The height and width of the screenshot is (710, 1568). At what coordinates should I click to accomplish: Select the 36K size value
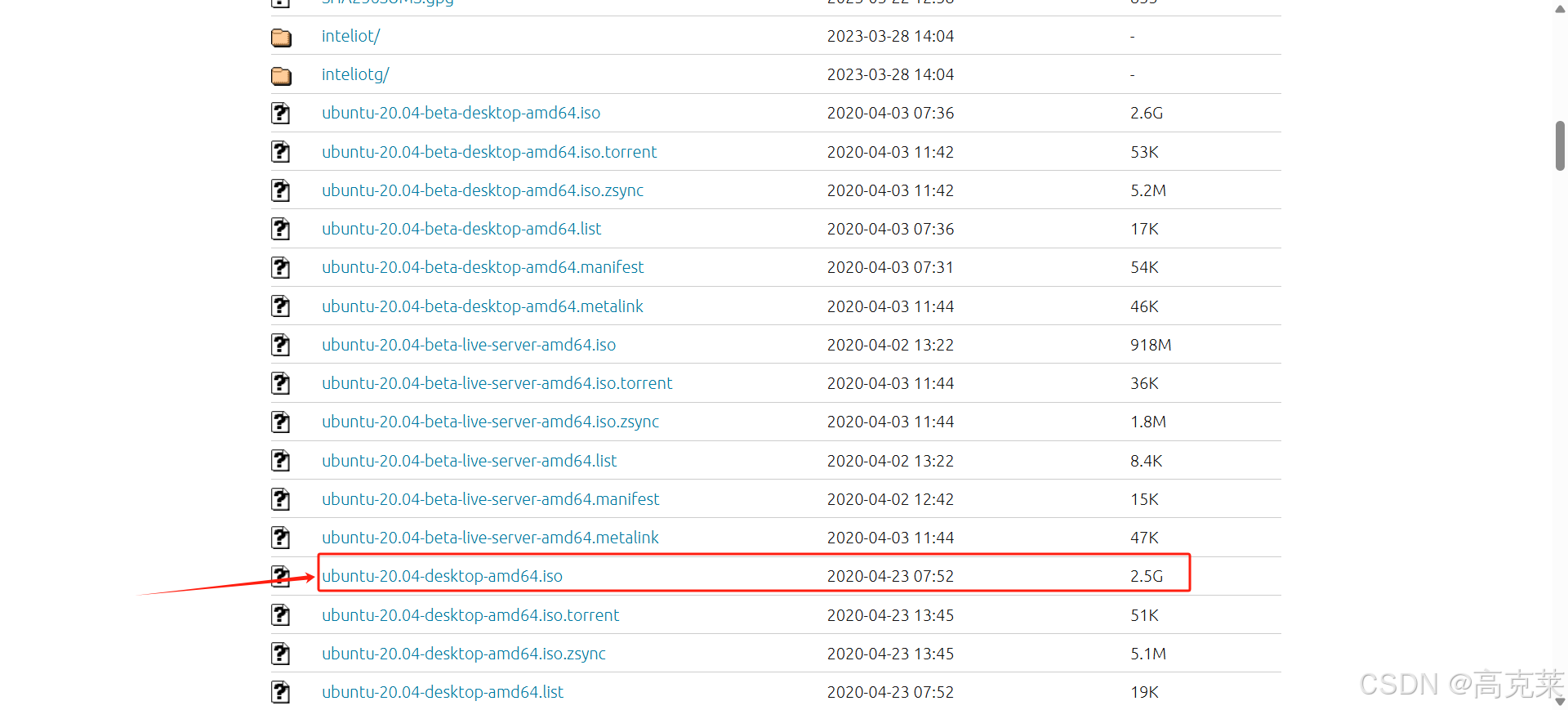1144,383
